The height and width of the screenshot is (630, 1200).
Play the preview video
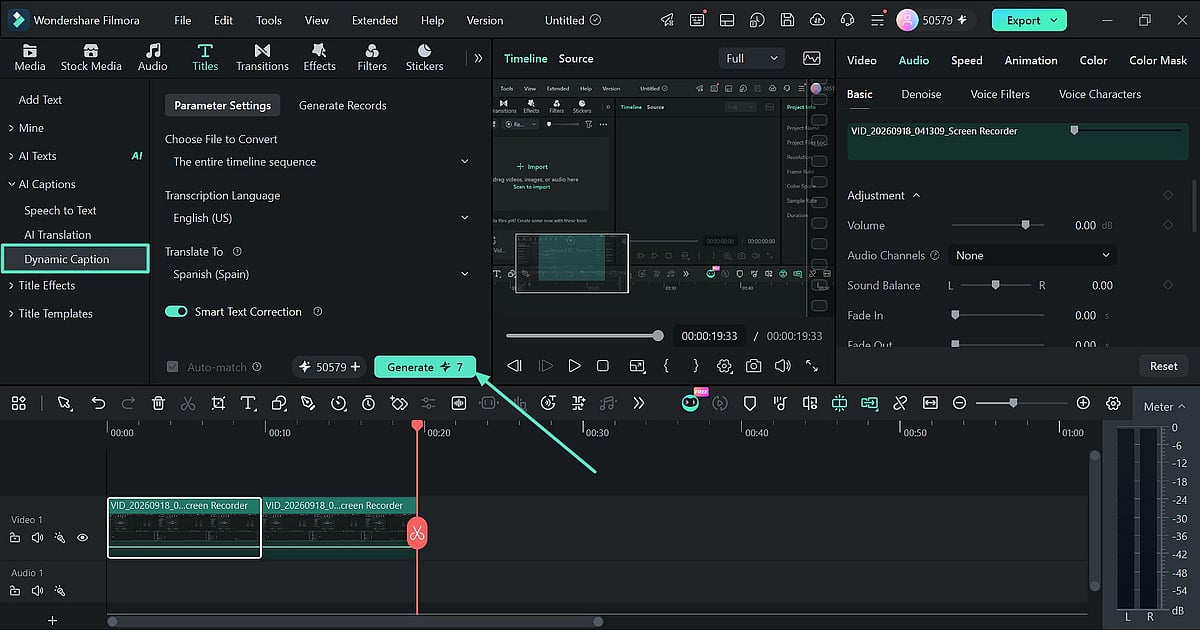tap(574, 366)
